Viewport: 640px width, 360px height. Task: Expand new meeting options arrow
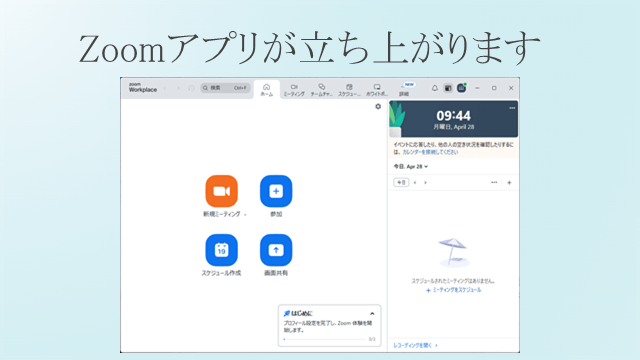click(x=245, y=215)
